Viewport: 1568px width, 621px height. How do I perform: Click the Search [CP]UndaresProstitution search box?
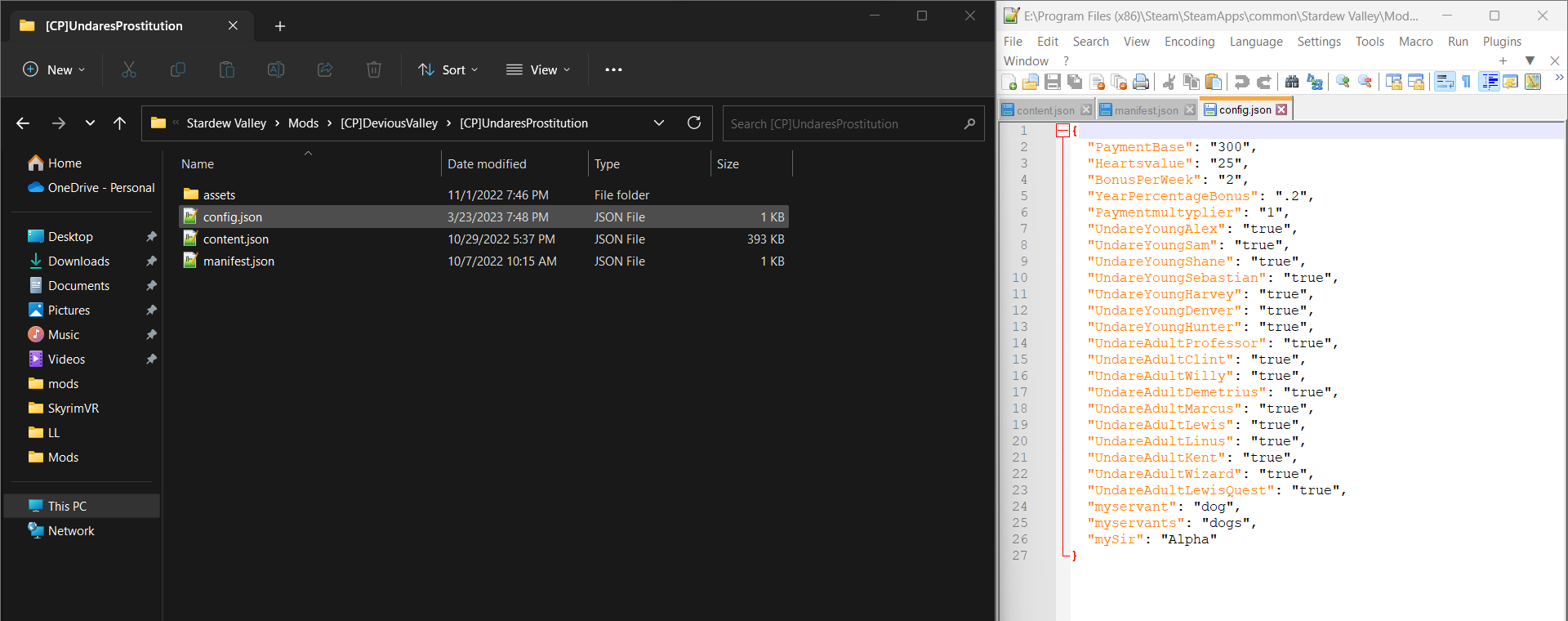click(853, 123)
